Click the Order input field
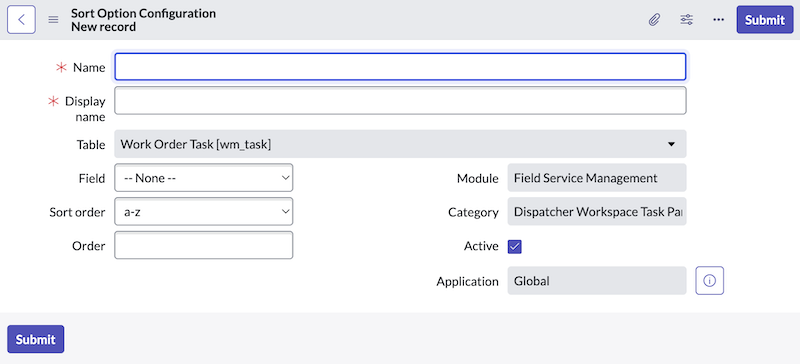The width and height of the screenshot is (800, 364). click(x=204, y=245)
